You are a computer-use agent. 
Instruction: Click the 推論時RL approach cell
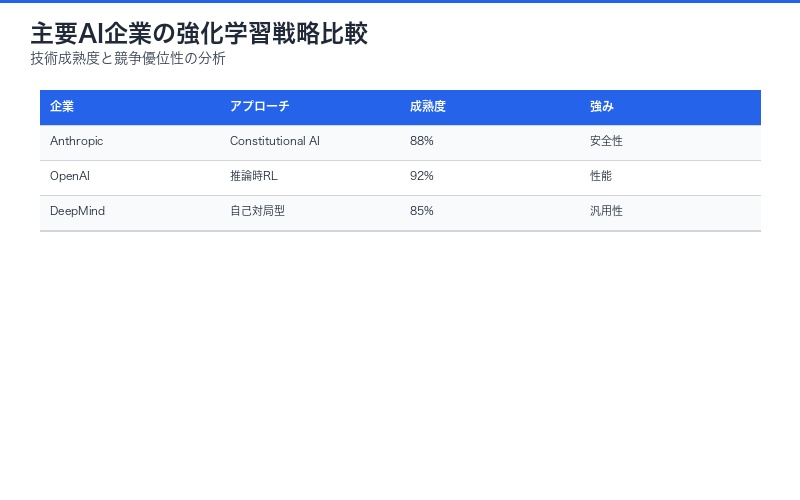tap(253, 176)
